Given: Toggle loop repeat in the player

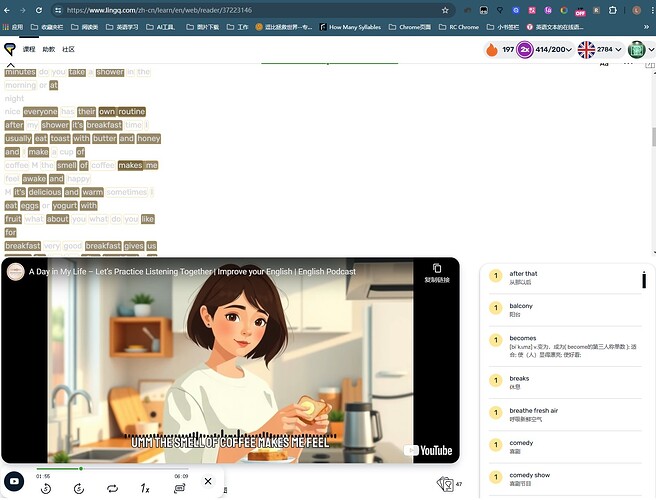Looking at the screenshot, I should pos(113,488).
